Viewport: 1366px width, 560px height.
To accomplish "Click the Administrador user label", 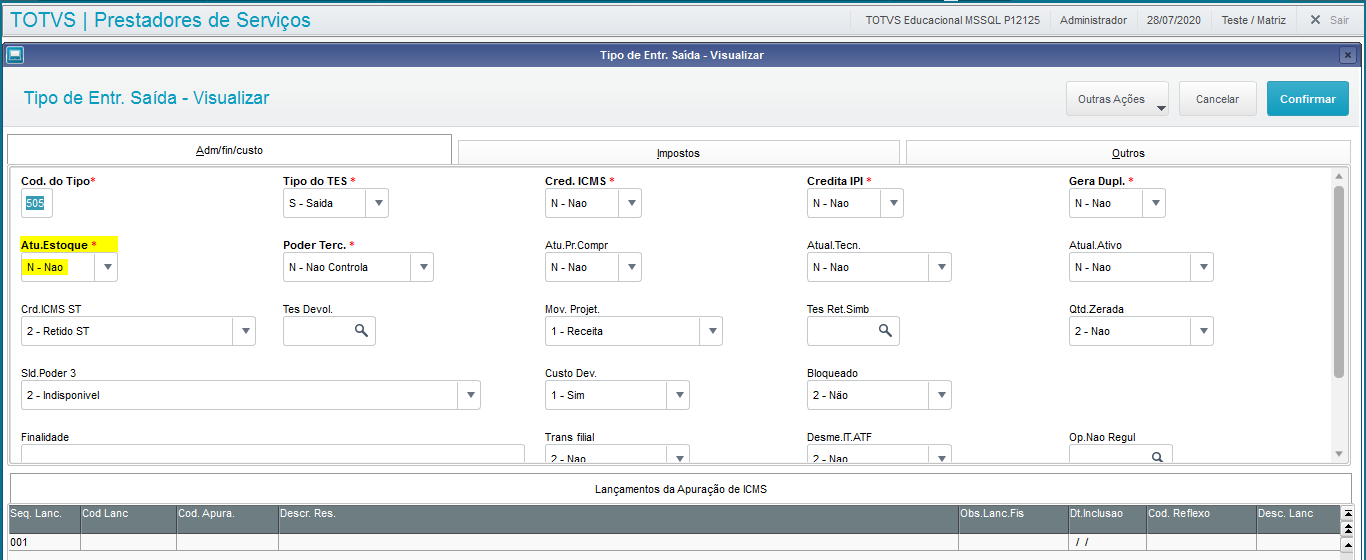I will click(1093, 20).
